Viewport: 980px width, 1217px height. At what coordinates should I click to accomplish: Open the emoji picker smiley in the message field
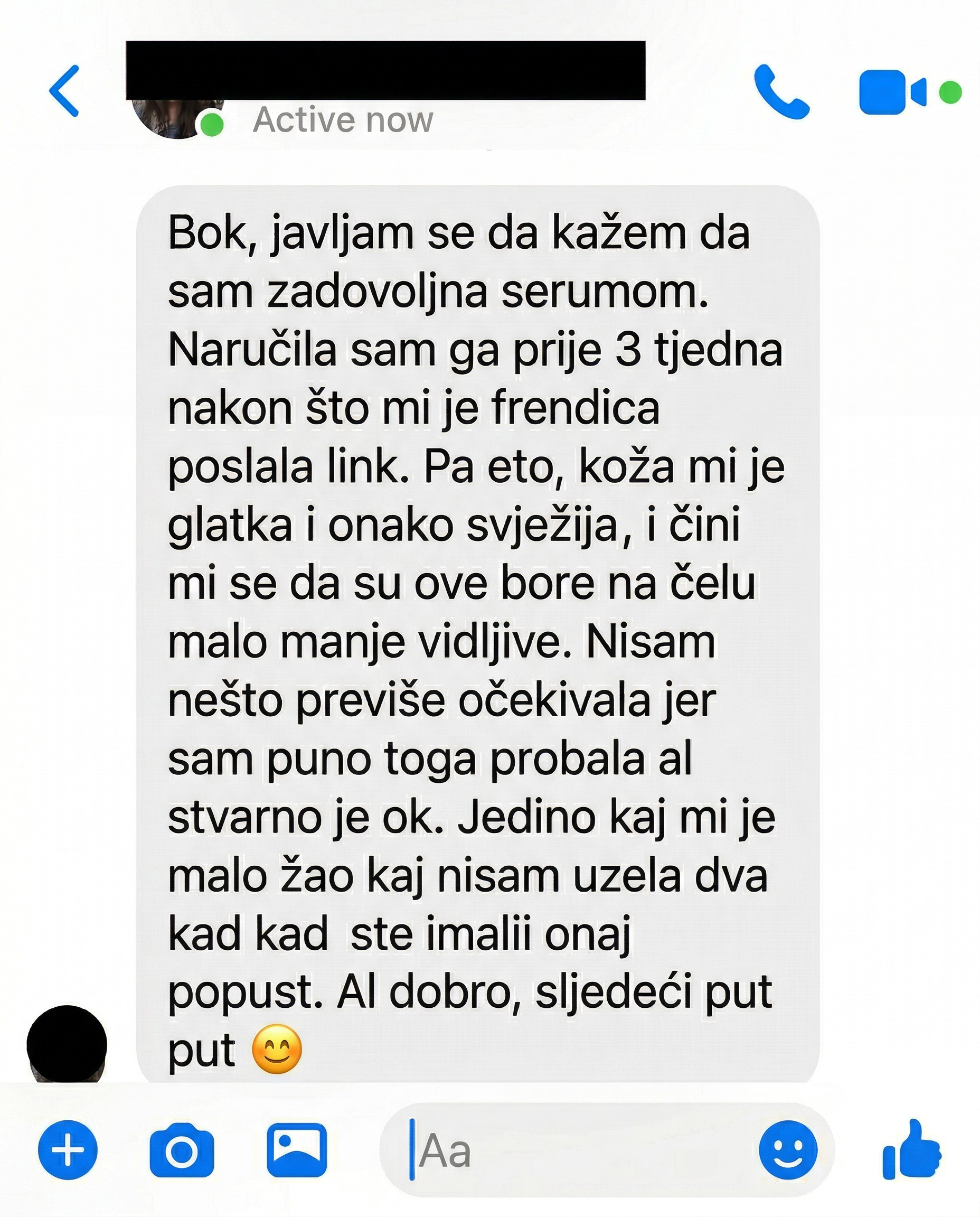coord(788,1150)
